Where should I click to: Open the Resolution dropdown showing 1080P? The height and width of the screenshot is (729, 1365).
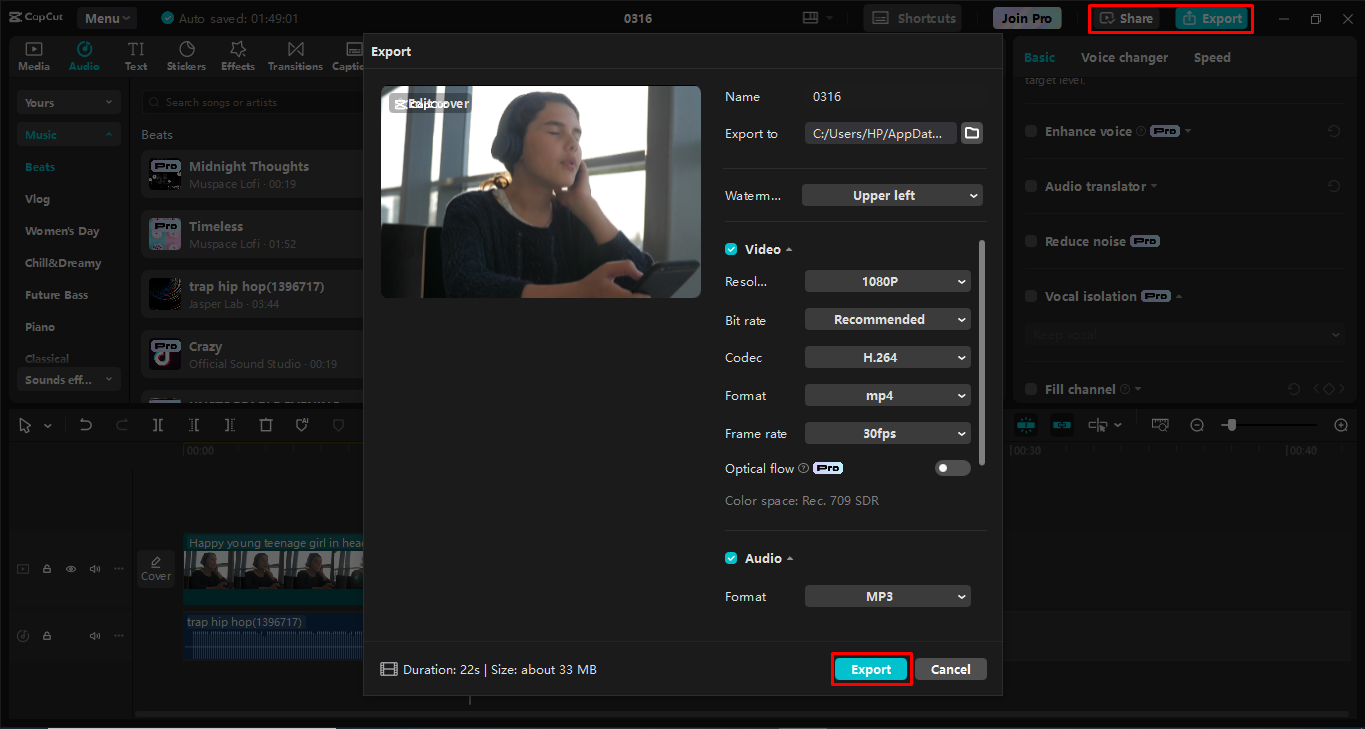887,281
